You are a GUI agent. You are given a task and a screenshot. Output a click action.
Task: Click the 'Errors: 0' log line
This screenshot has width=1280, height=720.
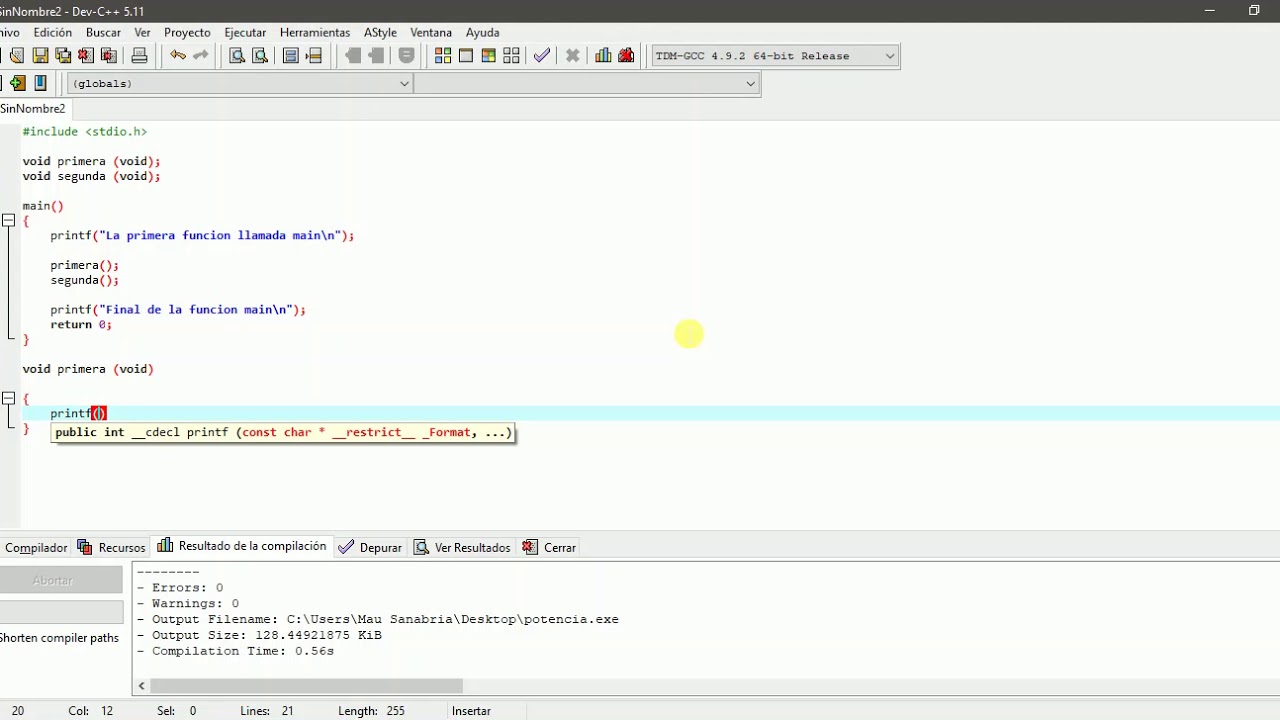coord(180,588)
